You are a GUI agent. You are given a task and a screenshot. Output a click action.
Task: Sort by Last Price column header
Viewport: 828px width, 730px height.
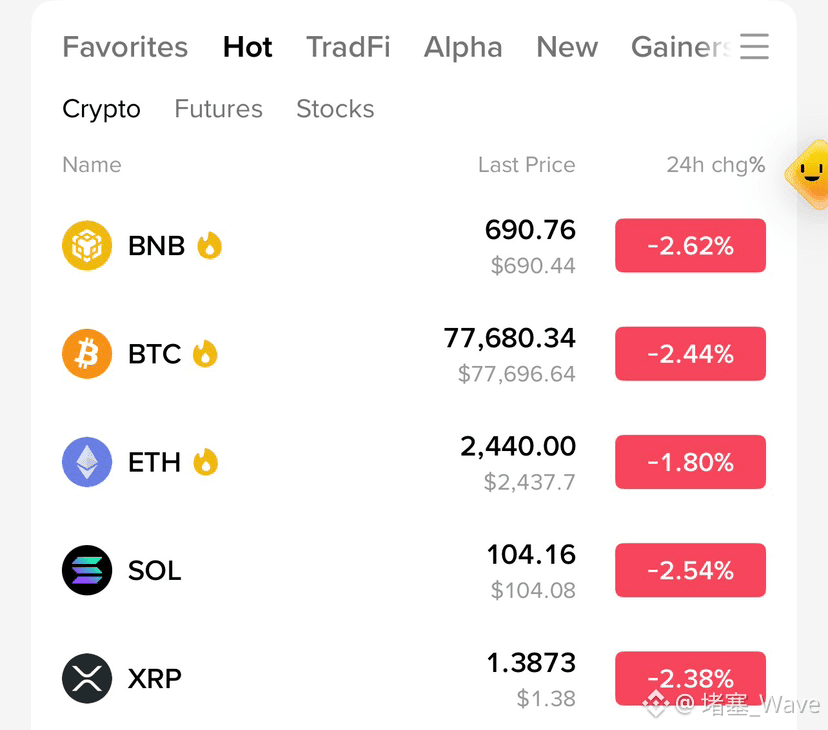[526, 165]
